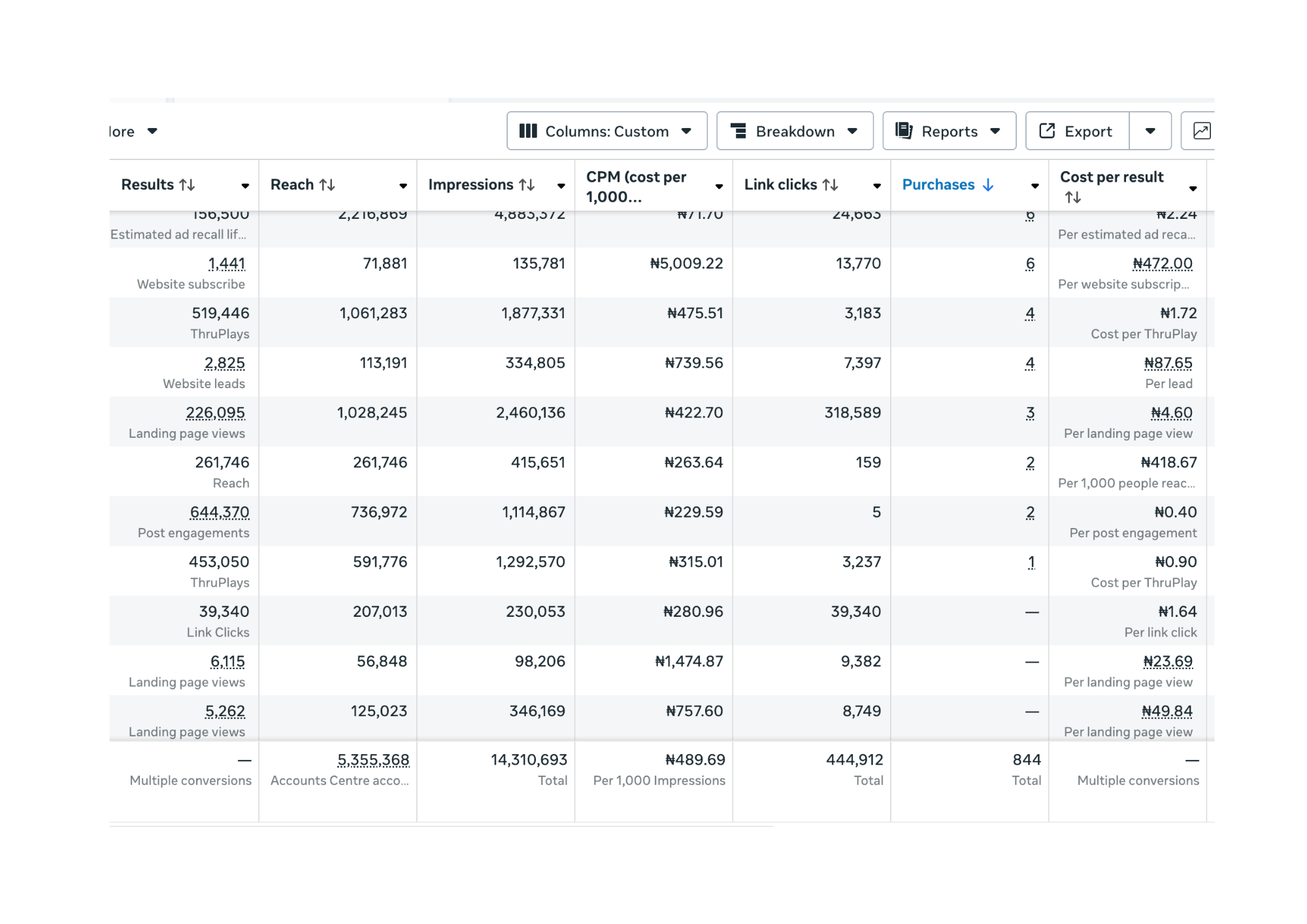
Task: Open Results column options arrow
Action: 245,186
